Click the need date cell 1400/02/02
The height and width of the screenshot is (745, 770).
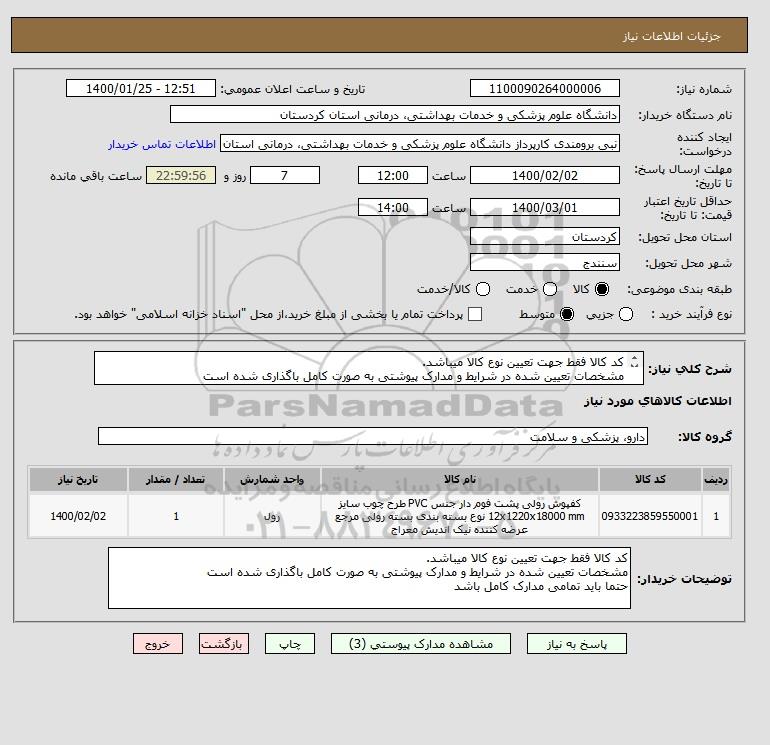click(x=78, y=516)
